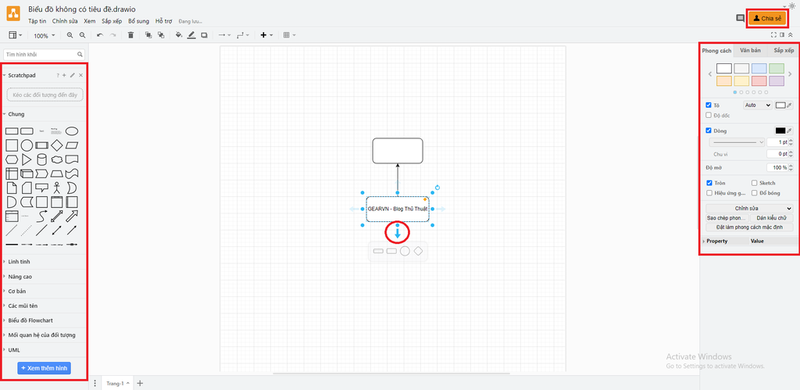The width and height of the screenshot is (800, 390).
Task: Open the view layout dropdown in toolbar
Action: coord(16,35)
